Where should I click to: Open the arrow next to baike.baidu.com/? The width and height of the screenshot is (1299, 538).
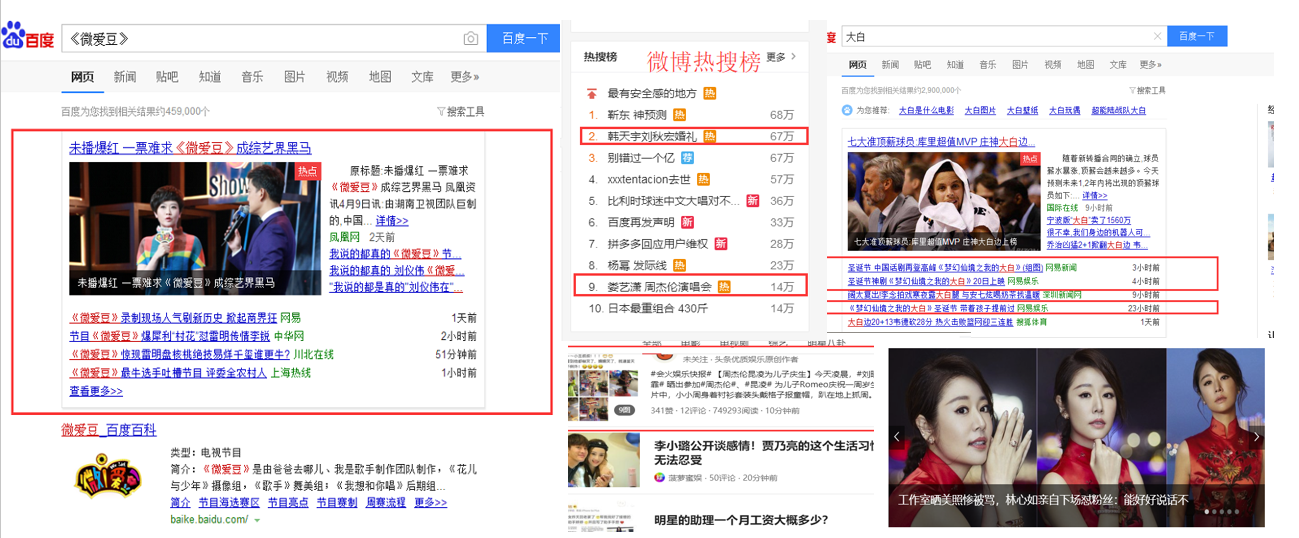click(x=257, y=521)
